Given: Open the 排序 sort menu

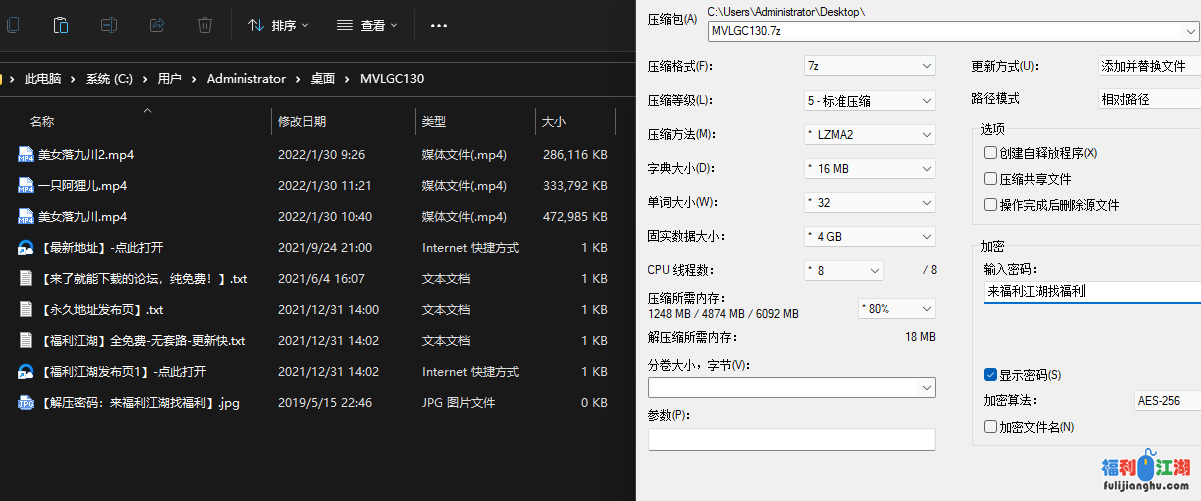Looking at the screenshot, I should click(278, 25).
